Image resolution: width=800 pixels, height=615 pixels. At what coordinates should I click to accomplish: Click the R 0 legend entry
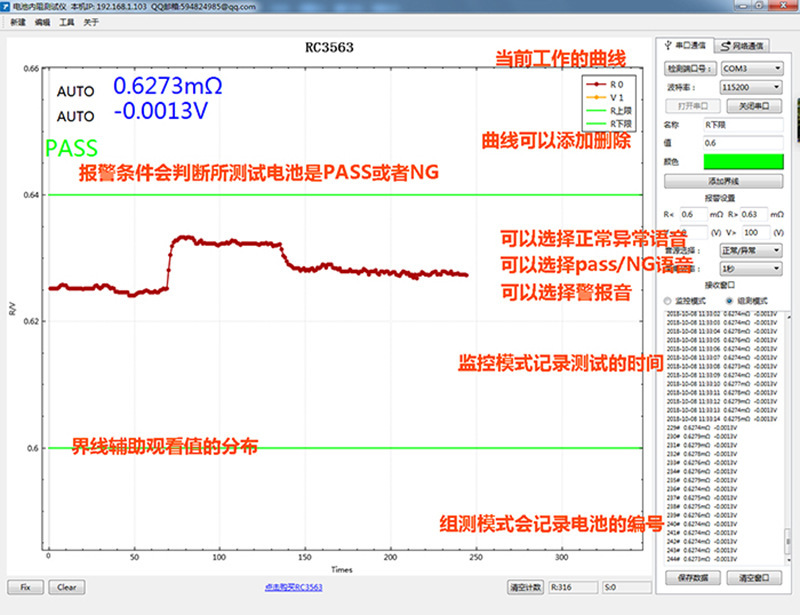pyautogui.click(x=605, y=84)
